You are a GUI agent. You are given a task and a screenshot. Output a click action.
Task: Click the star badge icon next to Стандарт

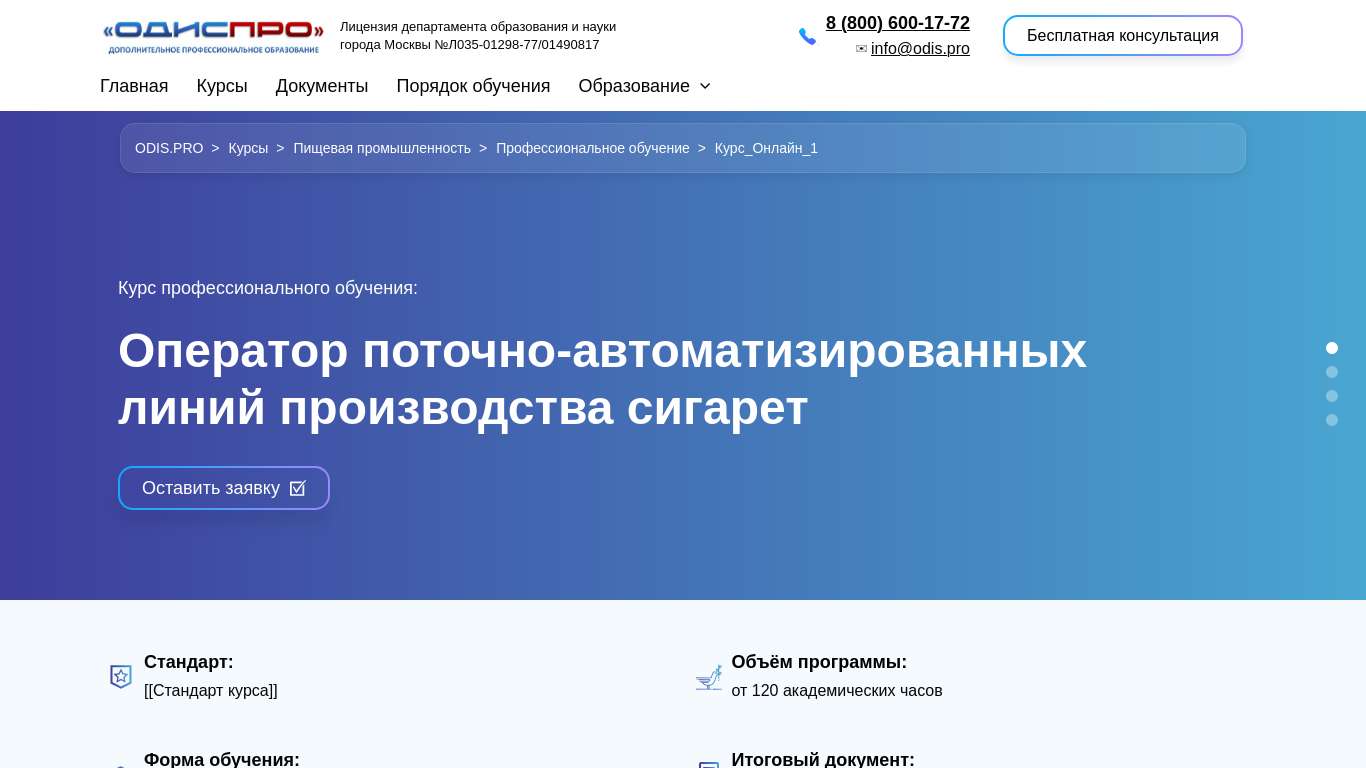pos(121,677)
